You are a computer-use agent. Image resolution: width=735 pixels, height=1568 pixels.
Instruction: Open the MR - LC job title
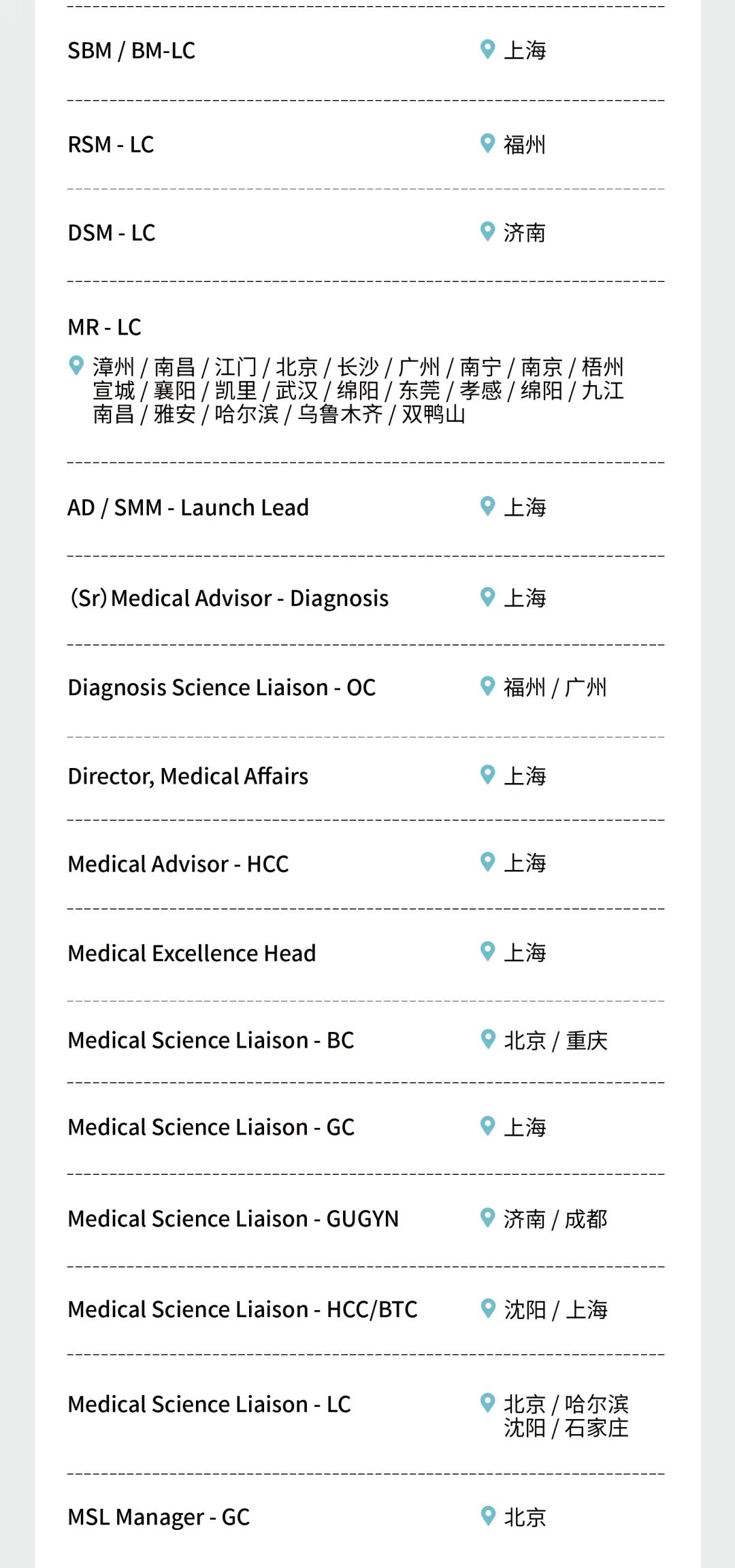tap(104, 327)
